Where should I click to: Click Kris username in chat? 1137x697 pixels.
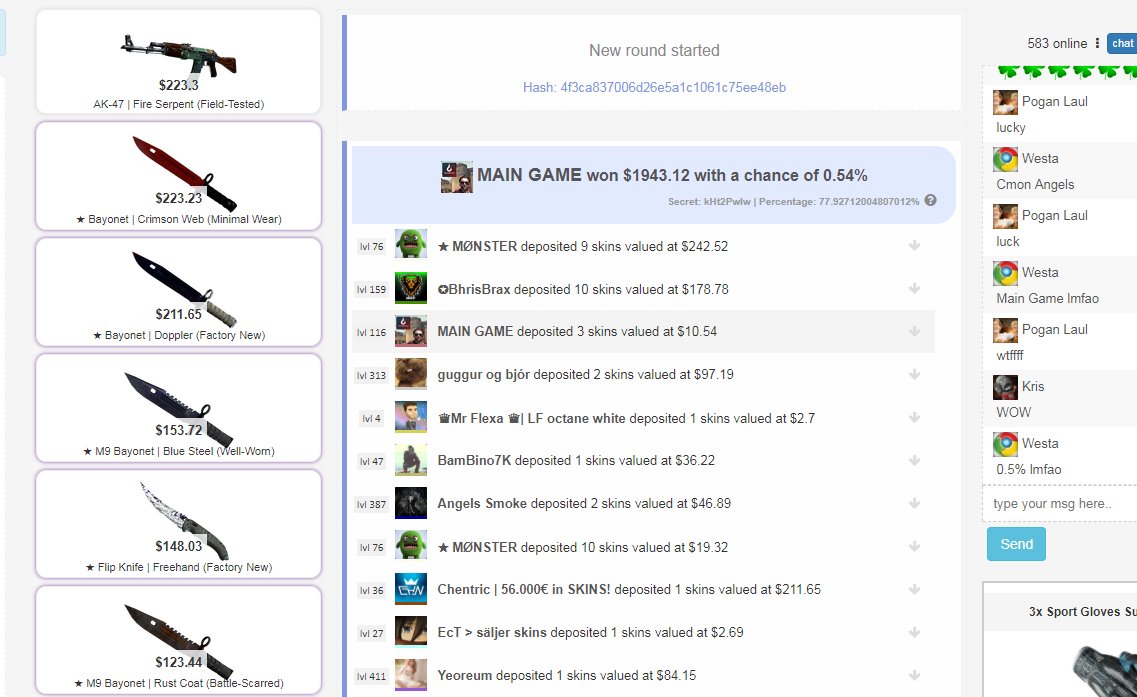(x=1033, y=387)
